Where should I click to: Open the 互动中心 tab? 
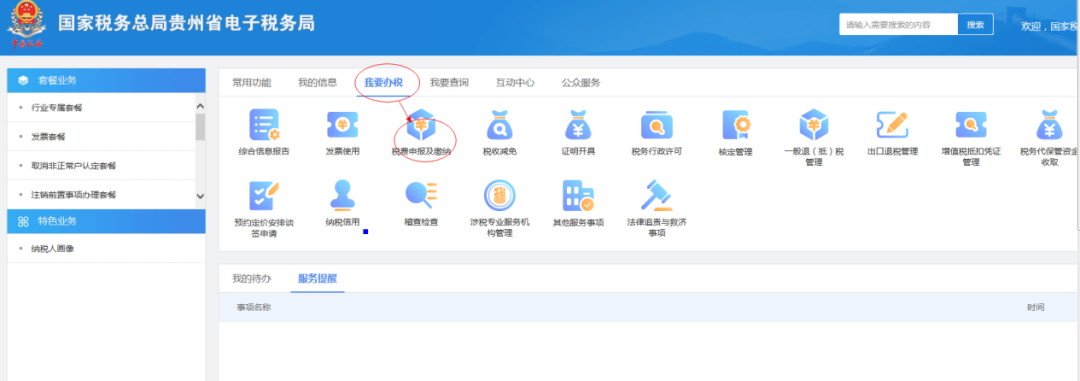(515, 83)
